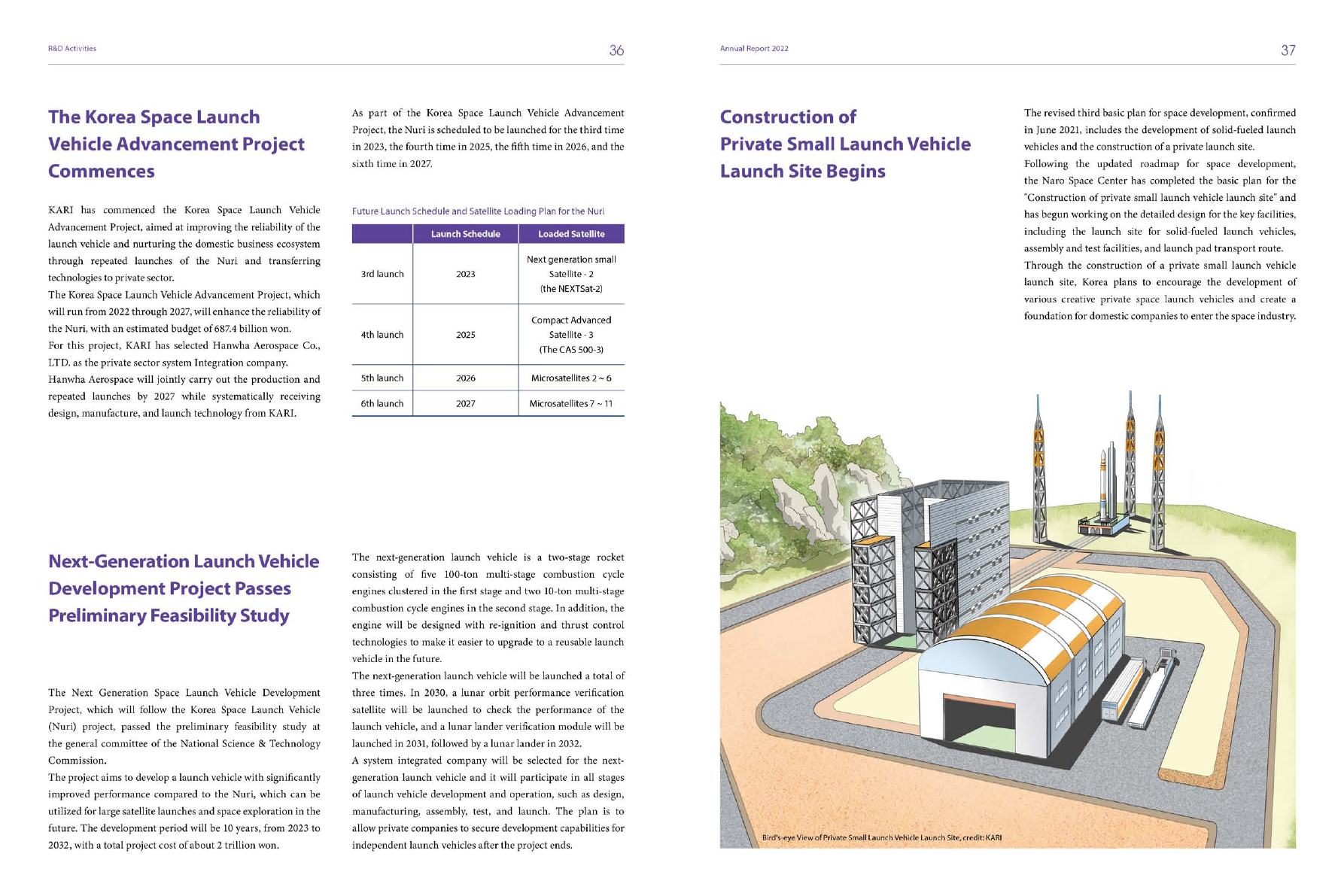Click page number 37
Viewport: 1344px width, 896px height.
pos(1288,50)
